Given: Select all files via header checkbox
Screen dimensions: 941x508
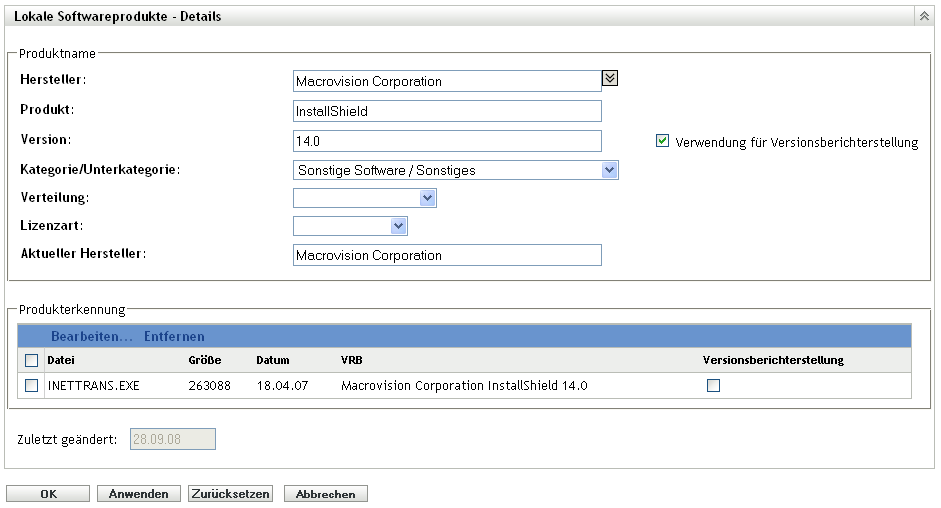Looking at the screenshot, I should [31, 360].
